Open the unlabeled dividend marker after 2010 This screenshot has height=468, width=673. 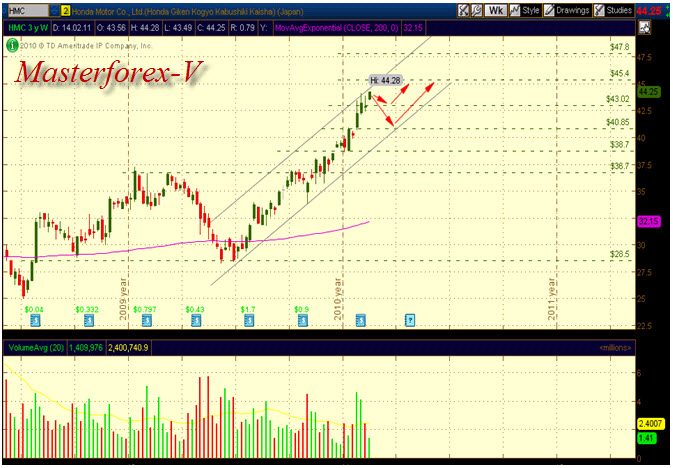tap(361, 320)
